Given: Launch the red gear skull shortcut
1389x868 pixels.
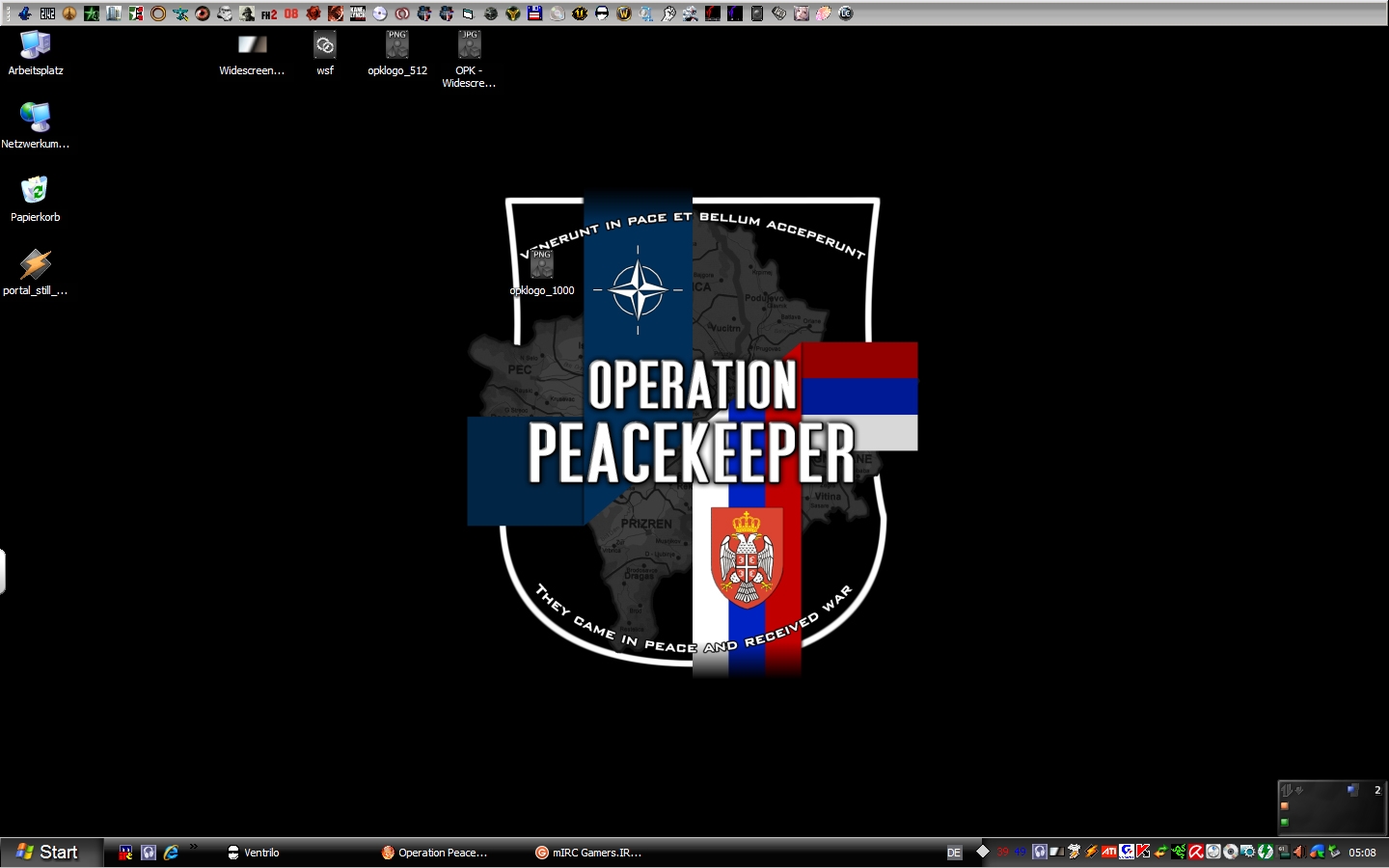Looking at the screenshot, I should pyautogui.click(x=313, y=14).
